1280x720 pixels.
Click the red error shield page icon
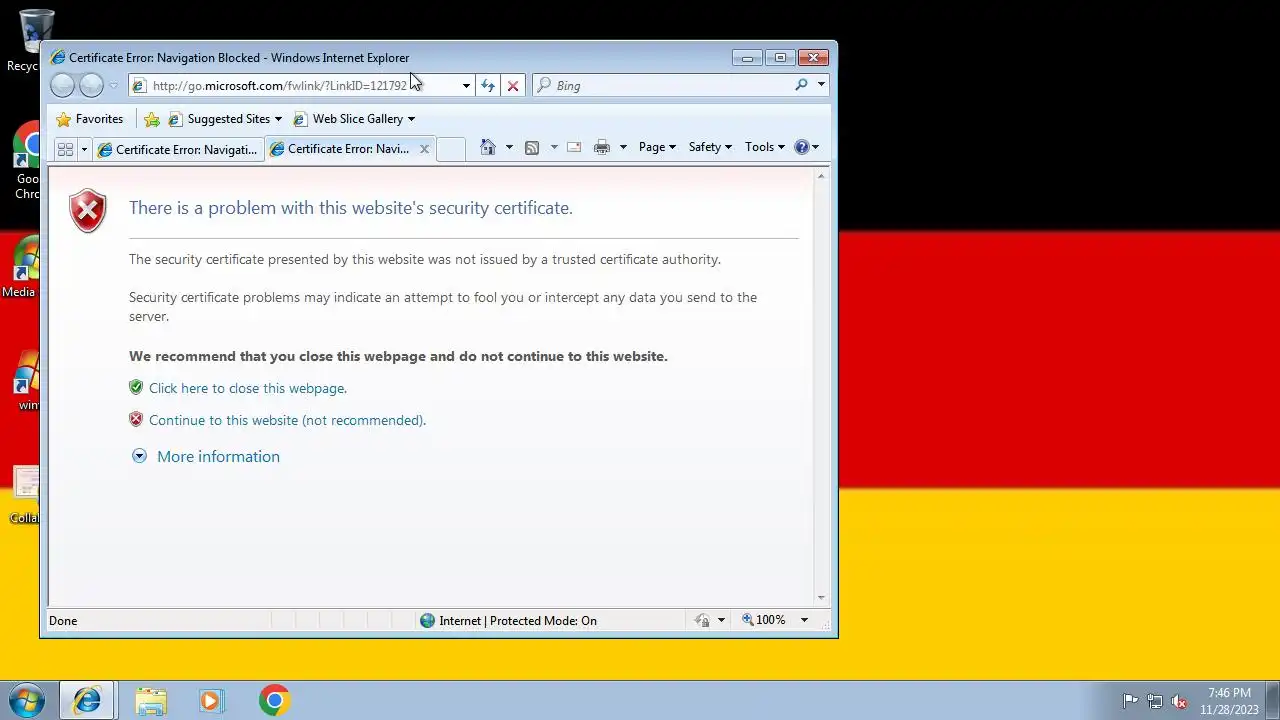click(x=88, y=211)
